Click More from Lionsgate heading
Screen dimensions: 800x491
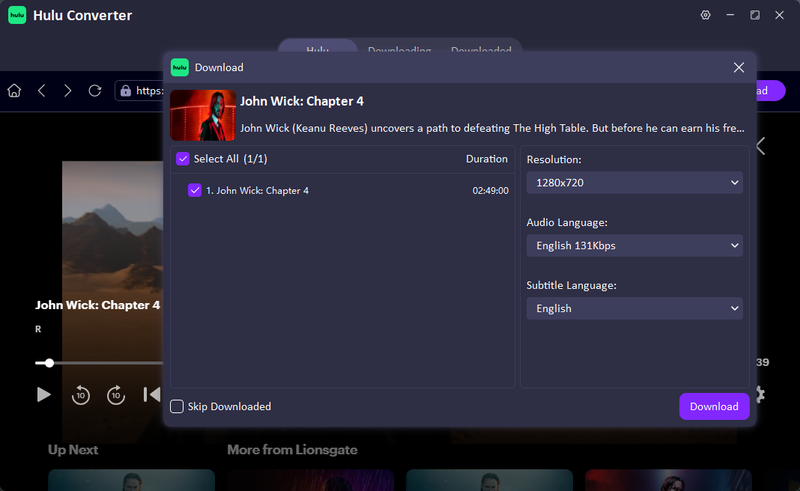click(292, 450)
